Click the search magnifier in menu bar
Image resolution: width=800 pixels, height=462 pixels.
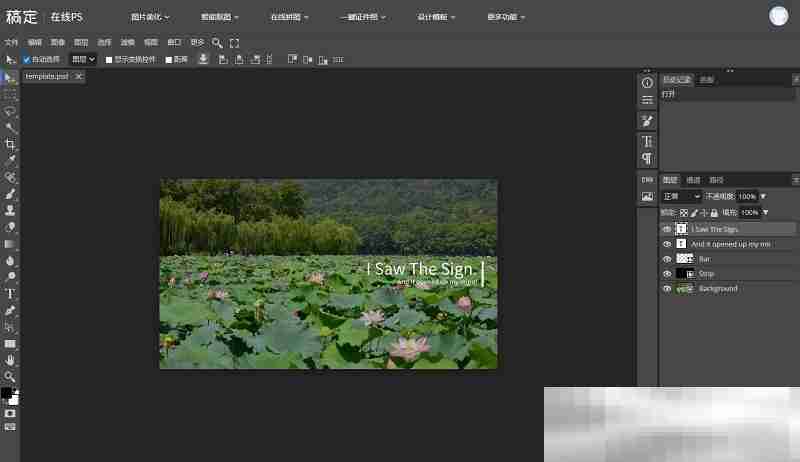pos(217,43)
